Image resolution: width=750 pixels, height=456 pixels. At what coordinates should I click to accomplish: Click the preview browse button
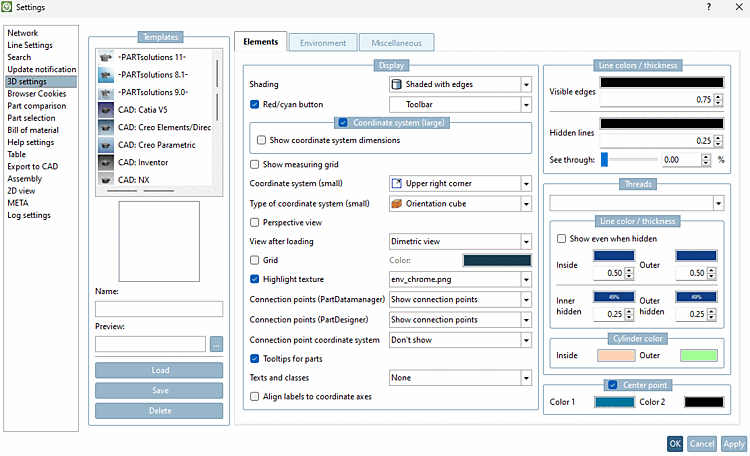[x=216, y=344]
